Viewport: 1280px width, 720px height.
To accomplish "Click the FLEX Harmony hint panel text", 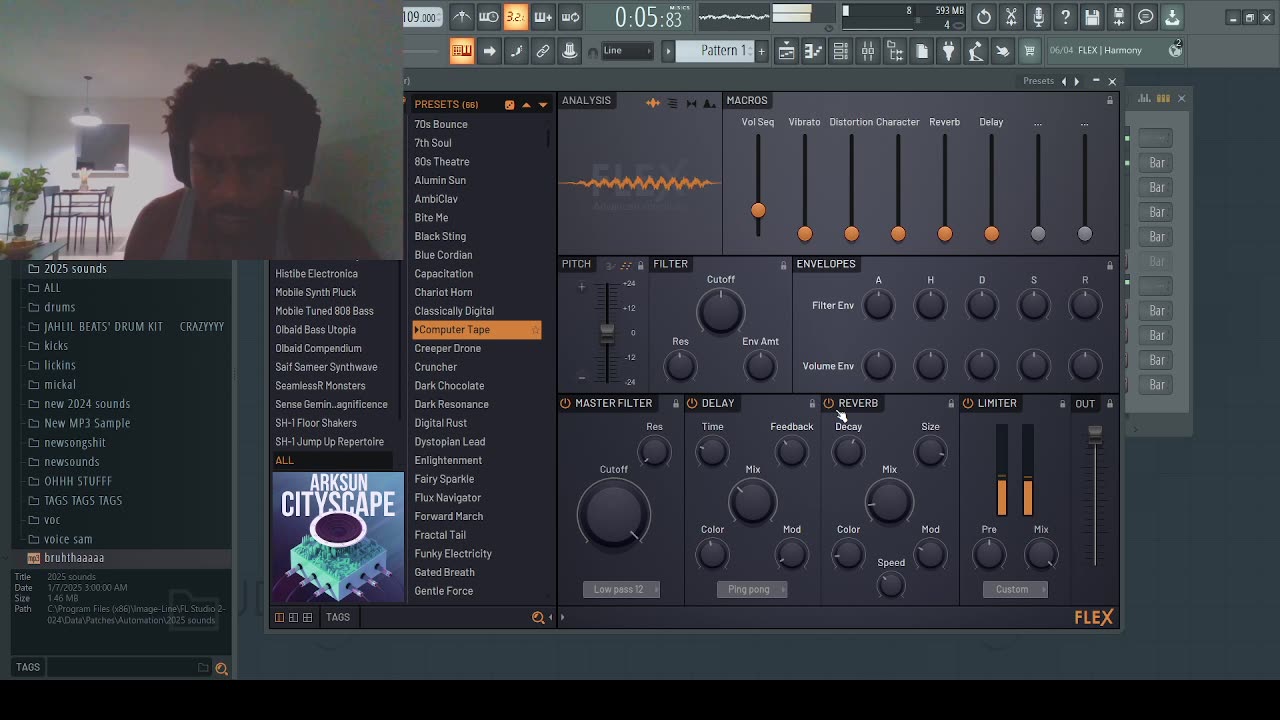I will click(1109, 50).
